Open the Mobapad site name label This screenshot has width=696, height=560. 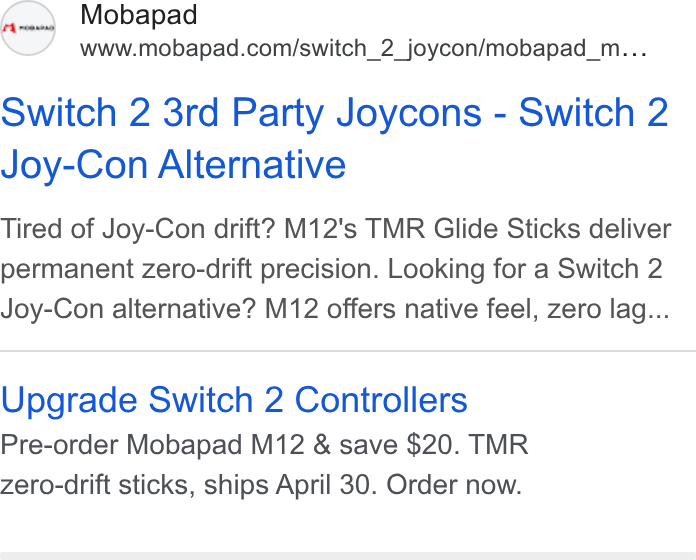tap(138, 15)
